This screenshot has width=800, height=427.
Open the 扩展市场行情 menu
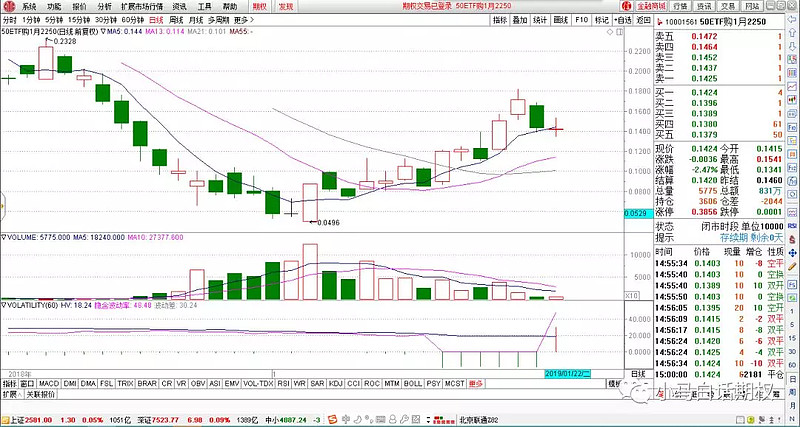click(142, 7)
